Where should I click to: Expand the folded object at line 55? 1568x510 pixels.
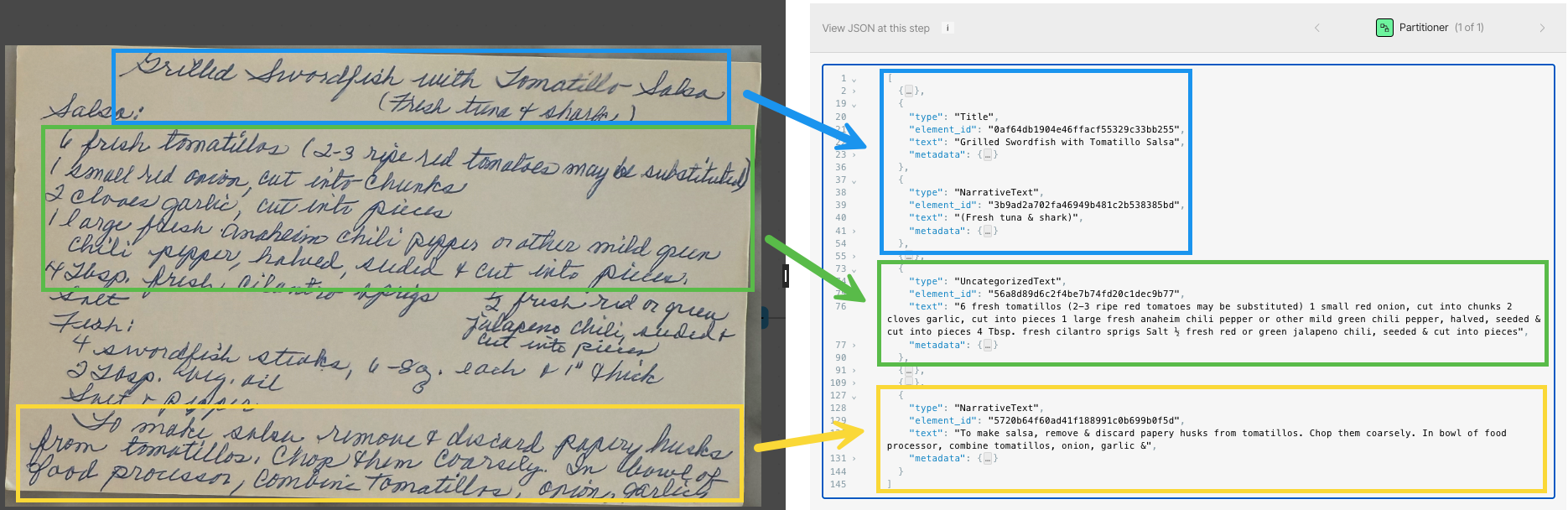854,257
